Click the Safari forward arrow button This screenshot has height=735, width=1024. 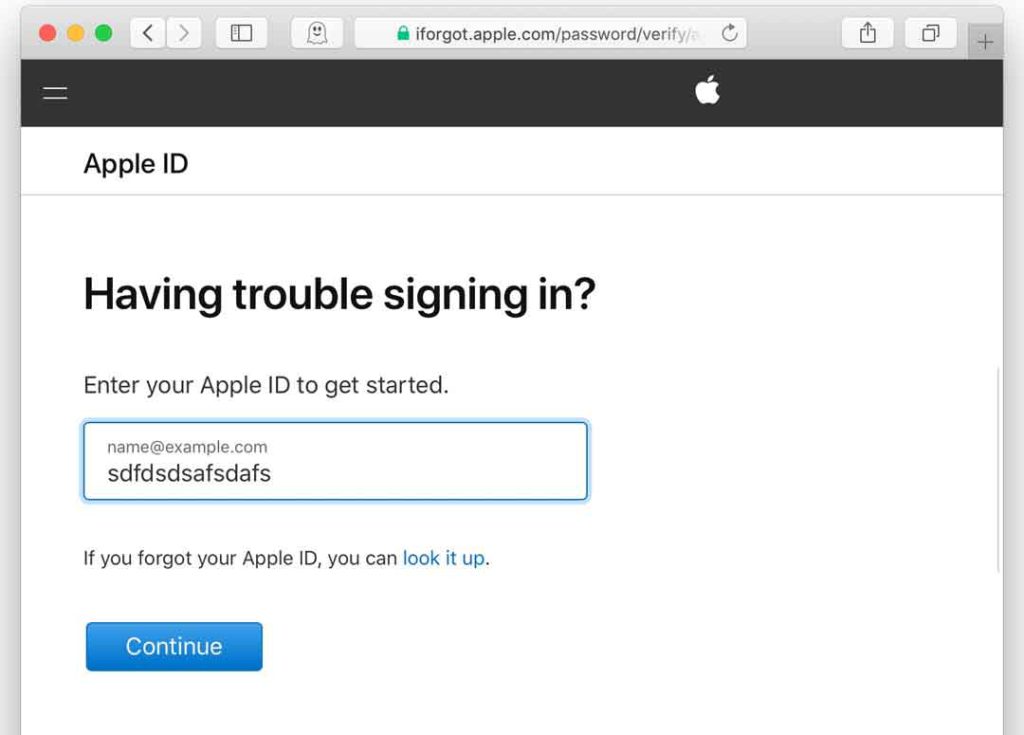click(183, 33)
